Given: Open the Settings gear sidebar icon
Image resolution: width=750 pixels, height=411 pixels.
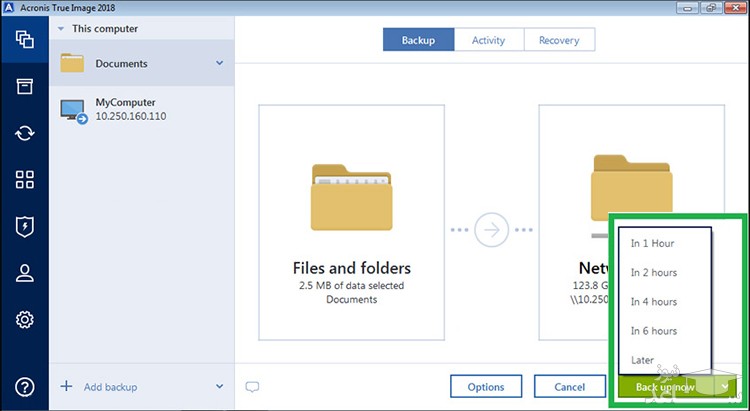Looking at the screenshot, I should 24,320.
